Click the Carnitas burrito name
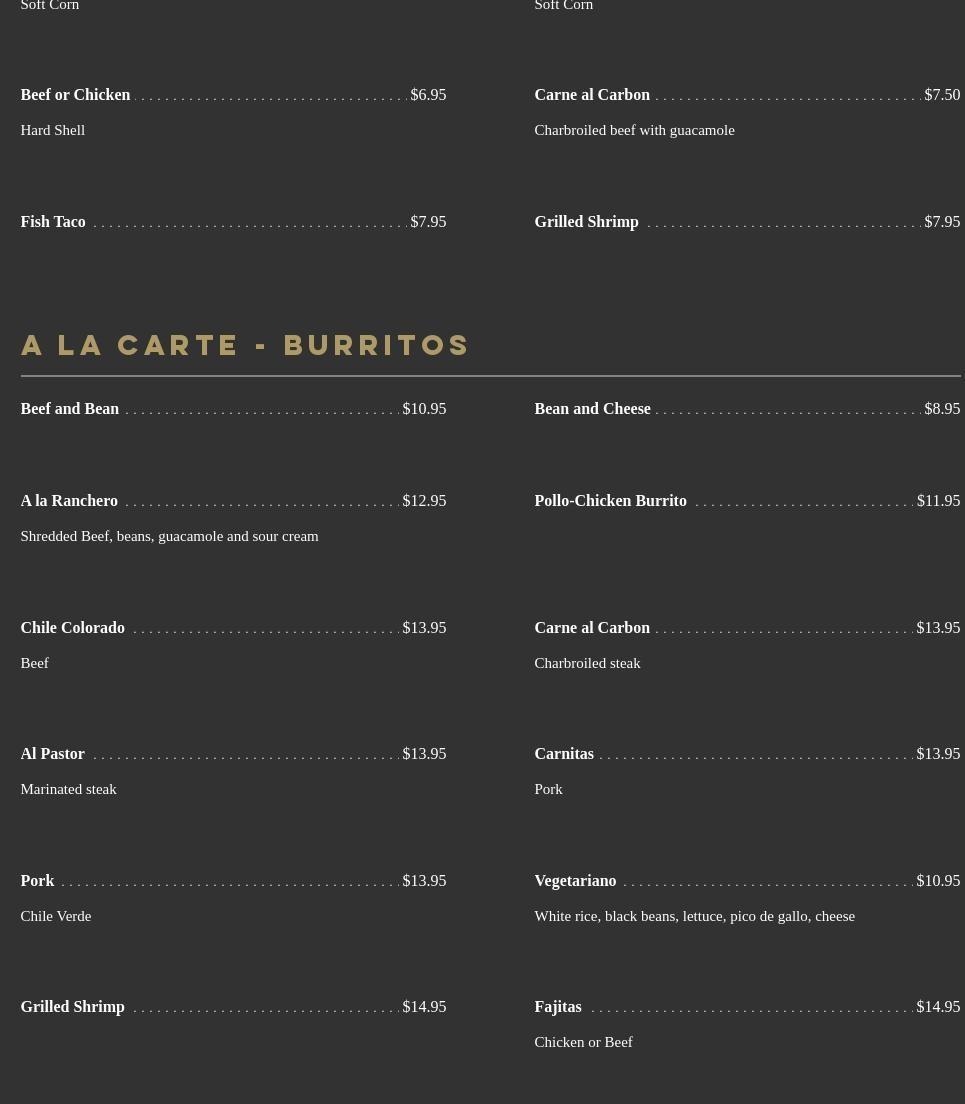965x1104 pixels. (564, 754)
